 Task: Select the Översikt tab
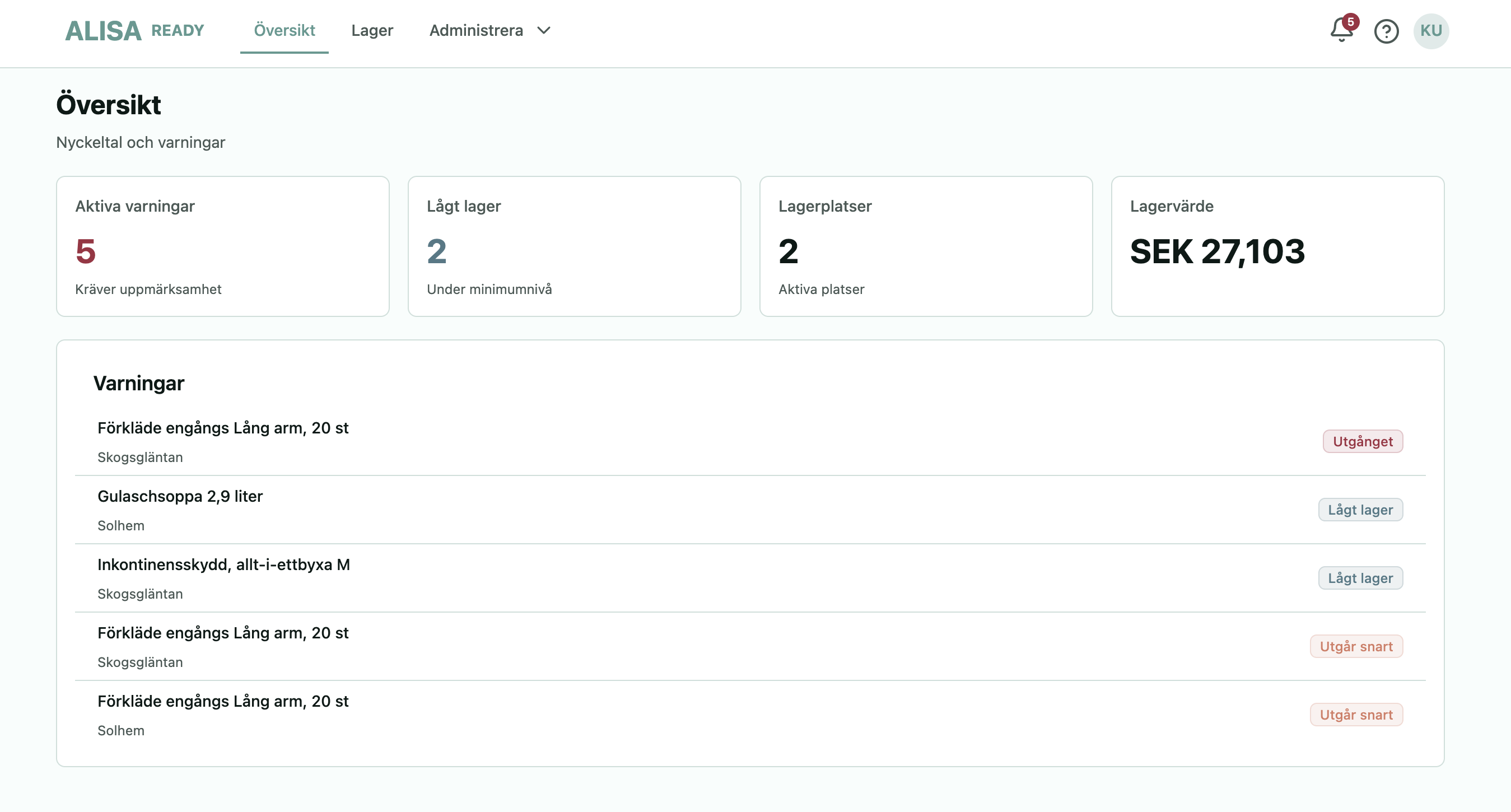pos(284,30)
